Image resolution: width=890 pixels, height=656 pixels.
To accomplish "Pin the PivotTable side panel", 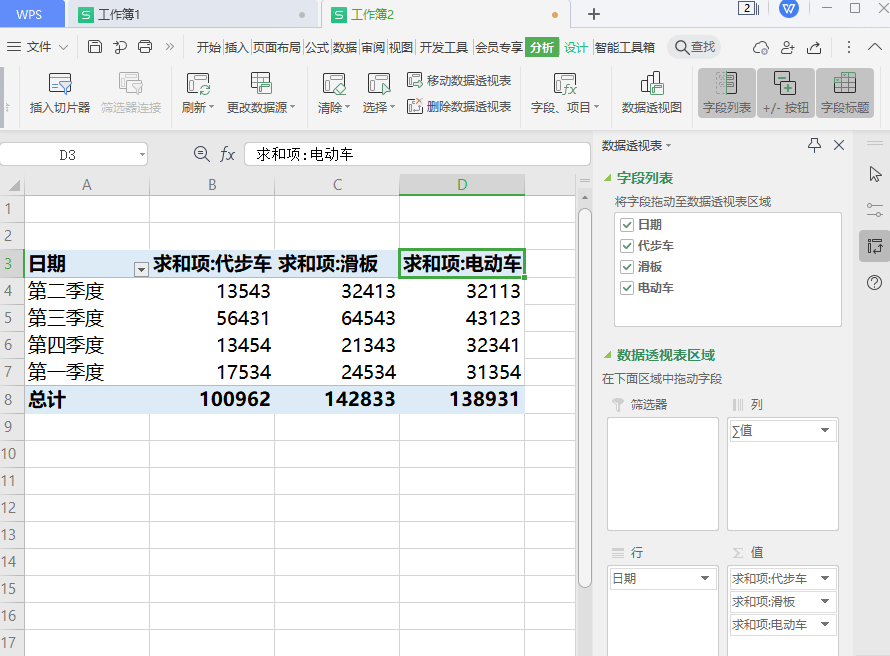I will (x=815, y=146).
